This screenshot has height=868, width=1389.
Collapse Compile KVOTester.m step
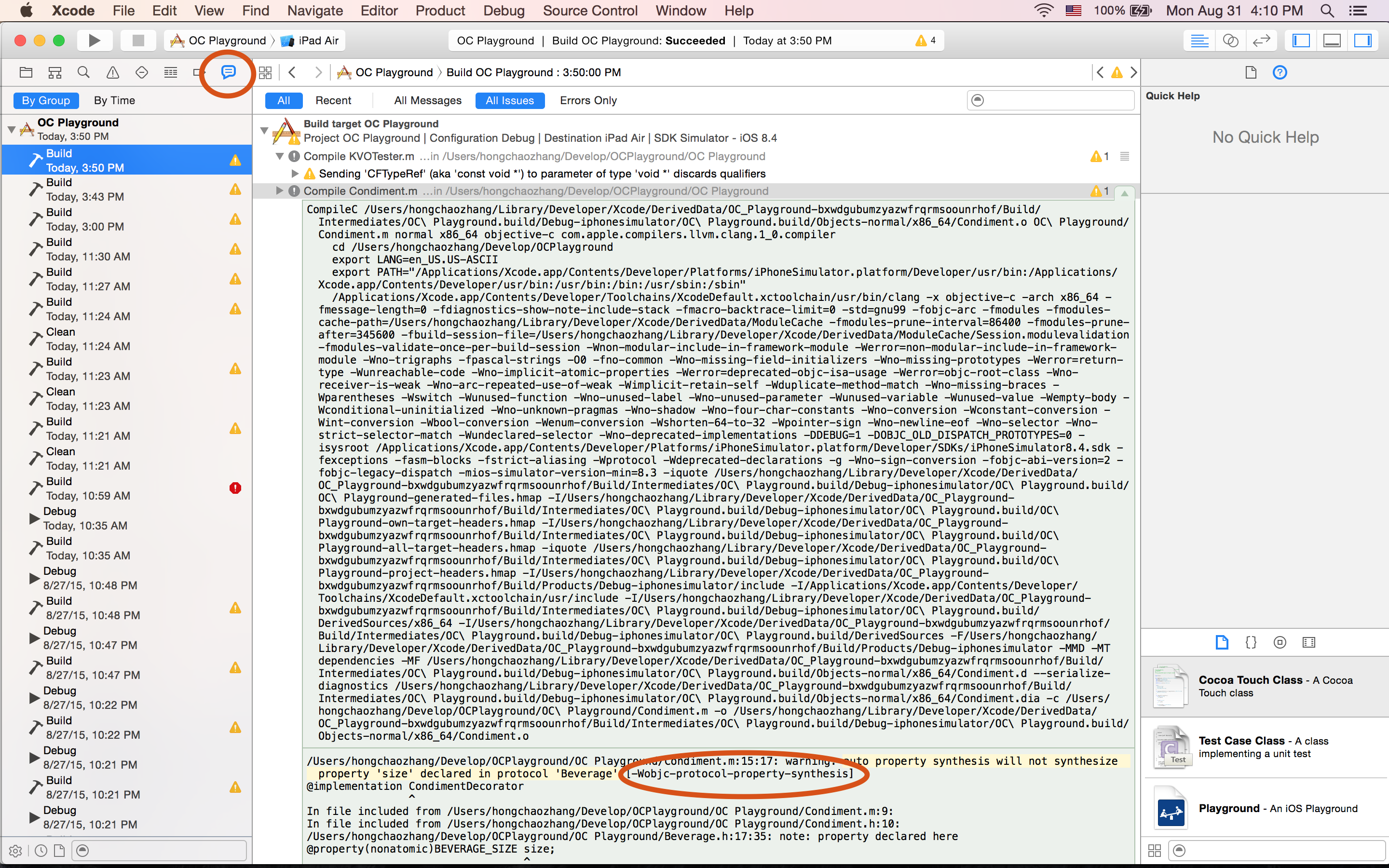(x=280, y=156)
